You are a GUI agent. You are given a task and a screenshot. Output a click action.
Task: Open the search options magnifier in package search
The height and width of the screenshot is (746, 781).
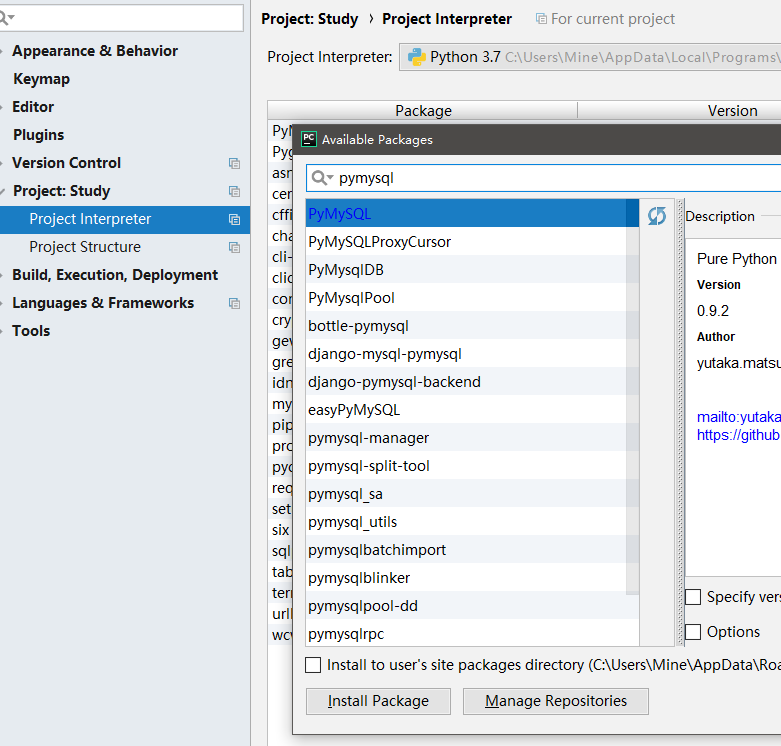pyautogui.click(x=321, y=178)
